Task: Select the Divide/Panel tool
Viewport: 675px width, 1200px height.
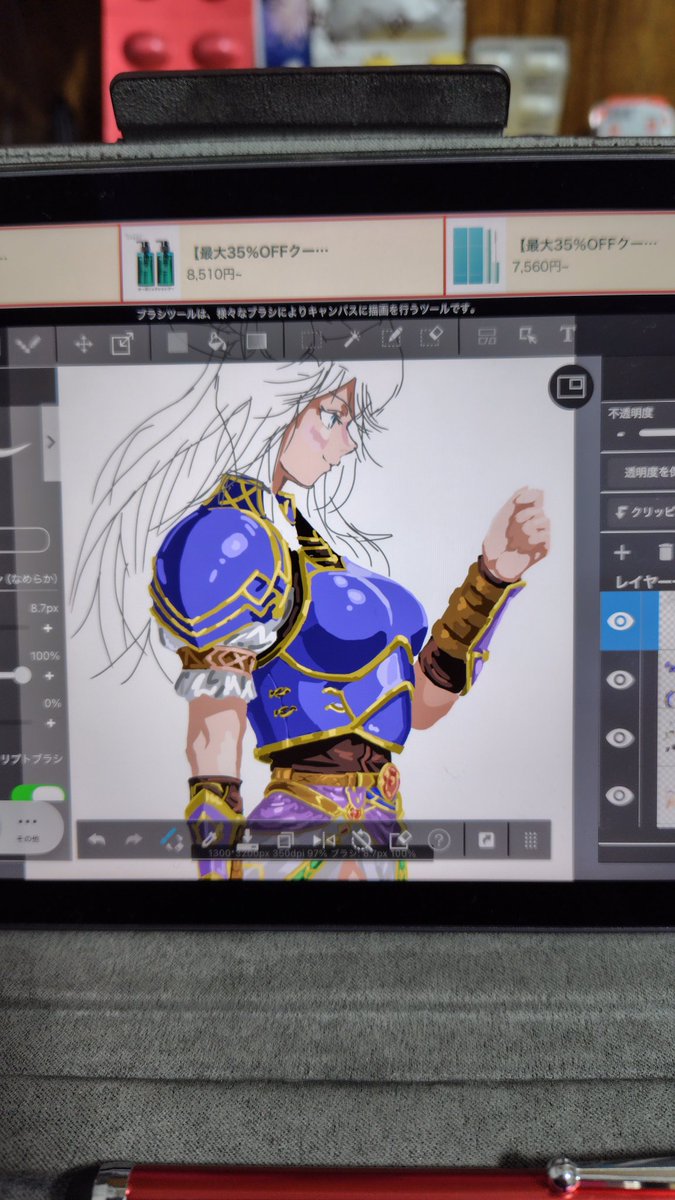Action: pos(487,336)
